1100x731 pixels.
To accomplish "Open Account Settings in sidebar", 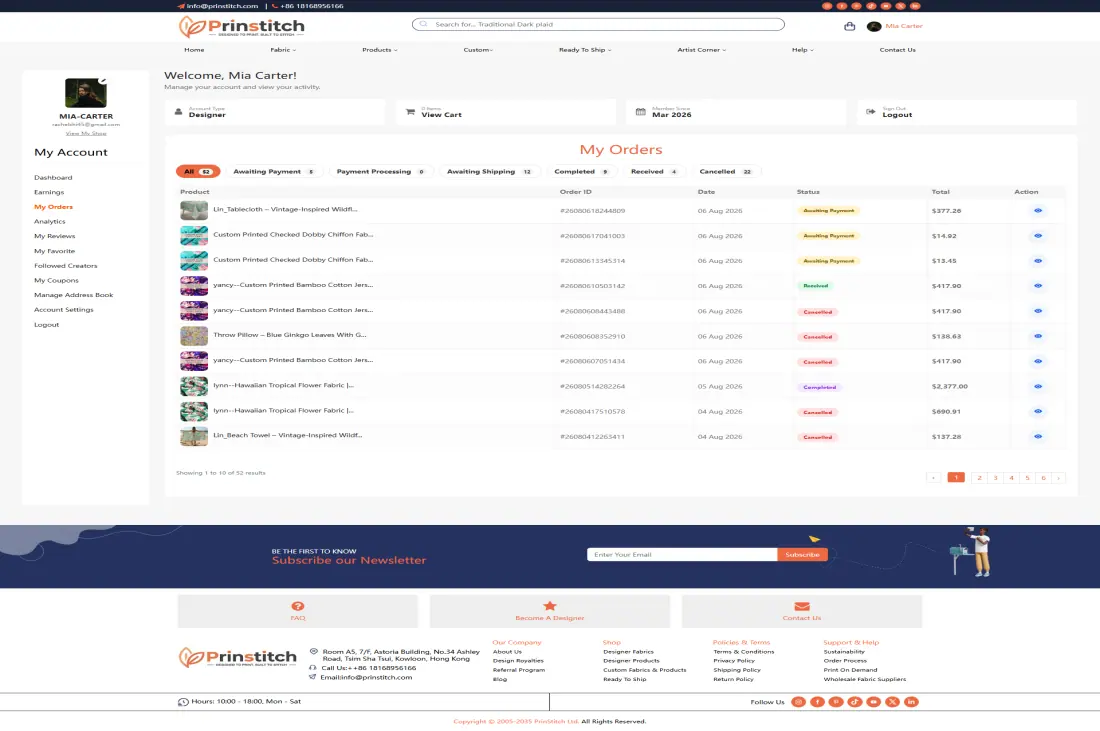I will pyautogui.click(x=64, y=309).
